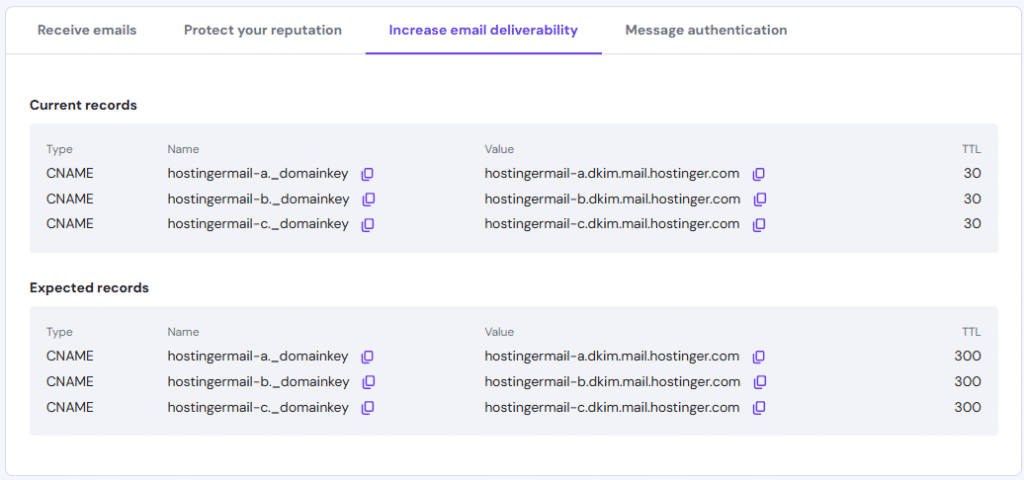Click TTL 30 of current hostingermail-a record
This screenshot has height=480, width=1024.
pos(972,174)
